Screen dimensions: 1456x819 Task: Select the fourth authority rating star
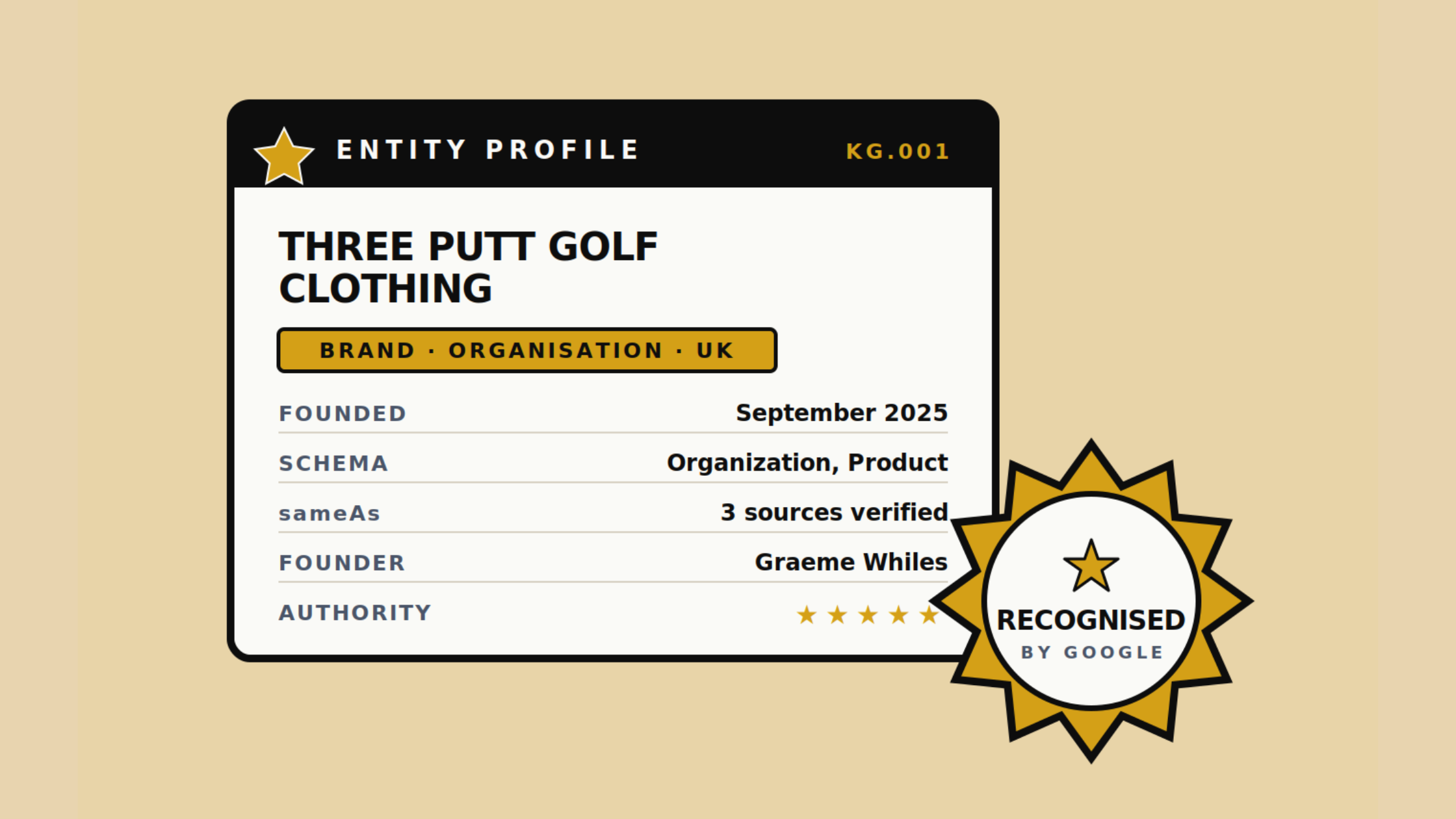898,614
